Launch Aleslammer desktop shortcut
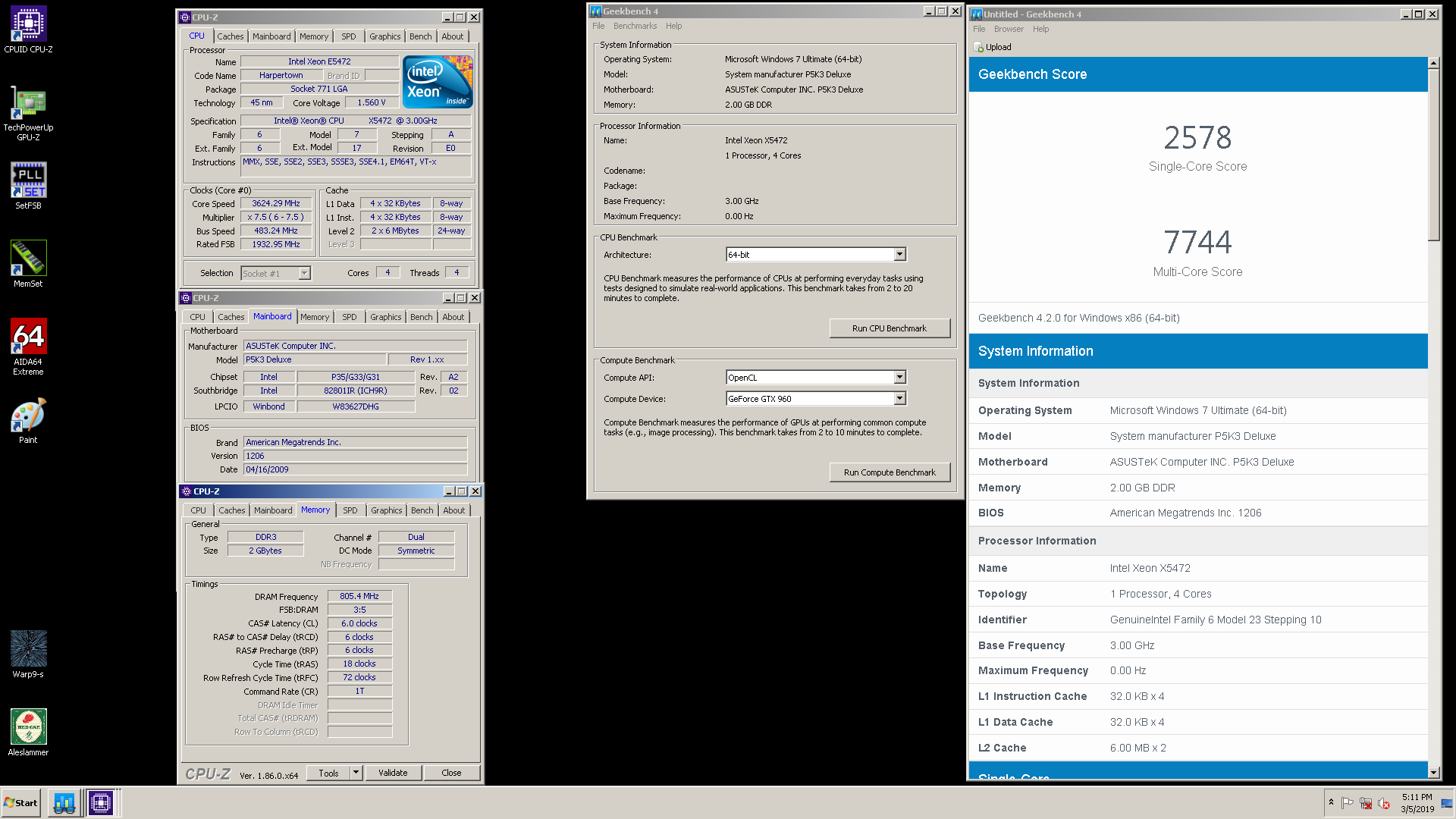The width and height of the screenshot is (1456, 819). tap(28, 733)
